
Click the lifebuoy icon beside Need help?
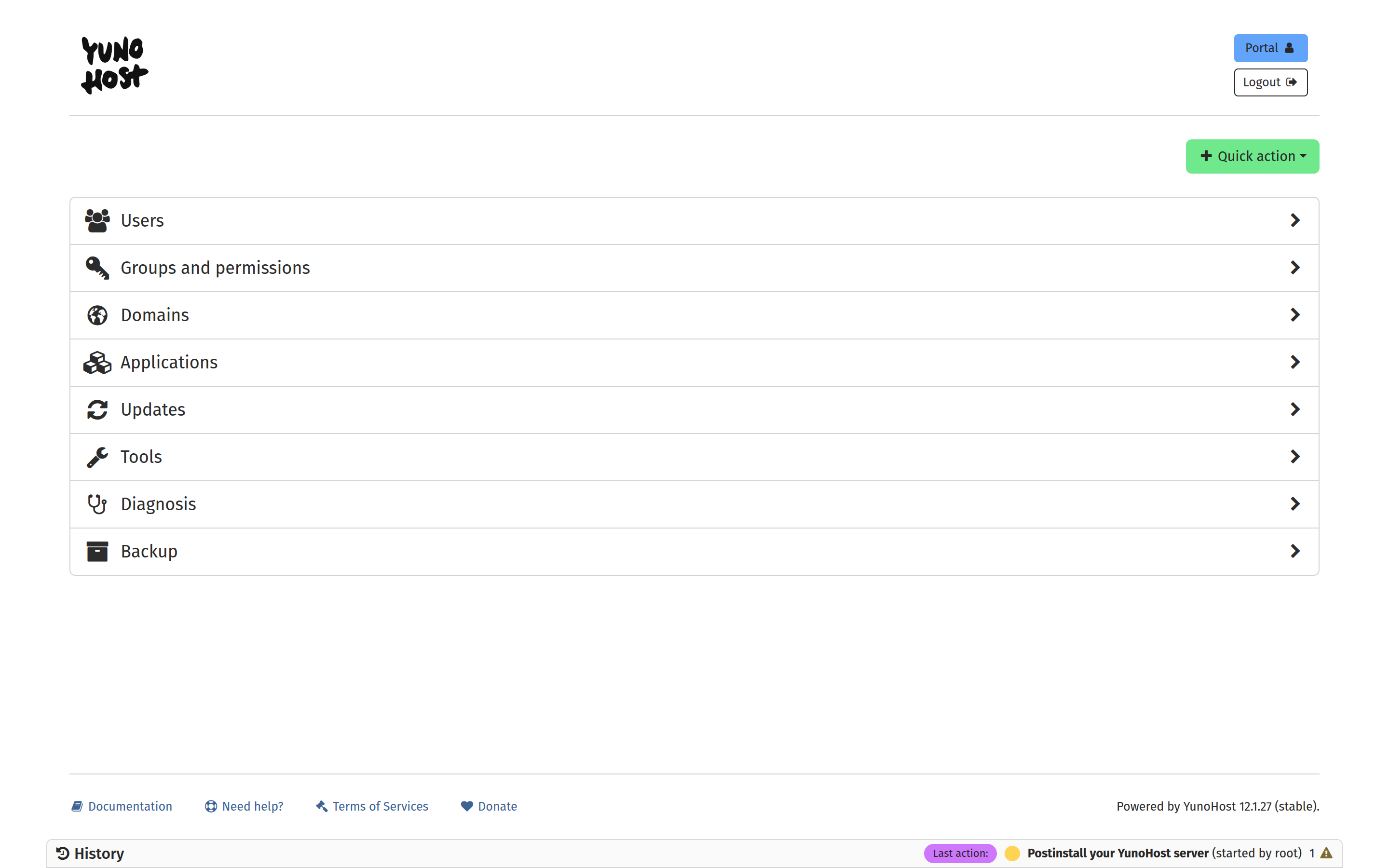coord(211,806)
